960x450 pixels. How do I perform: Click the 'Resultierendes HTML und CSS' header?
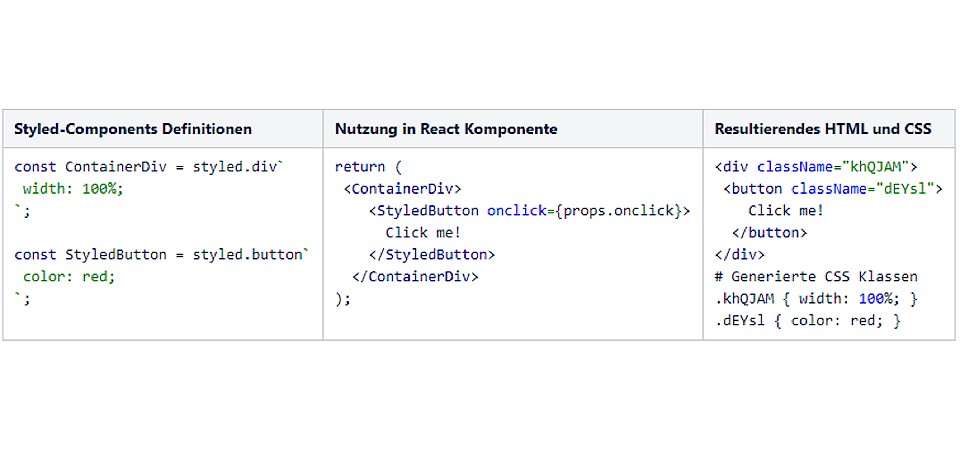click(823, 129)
